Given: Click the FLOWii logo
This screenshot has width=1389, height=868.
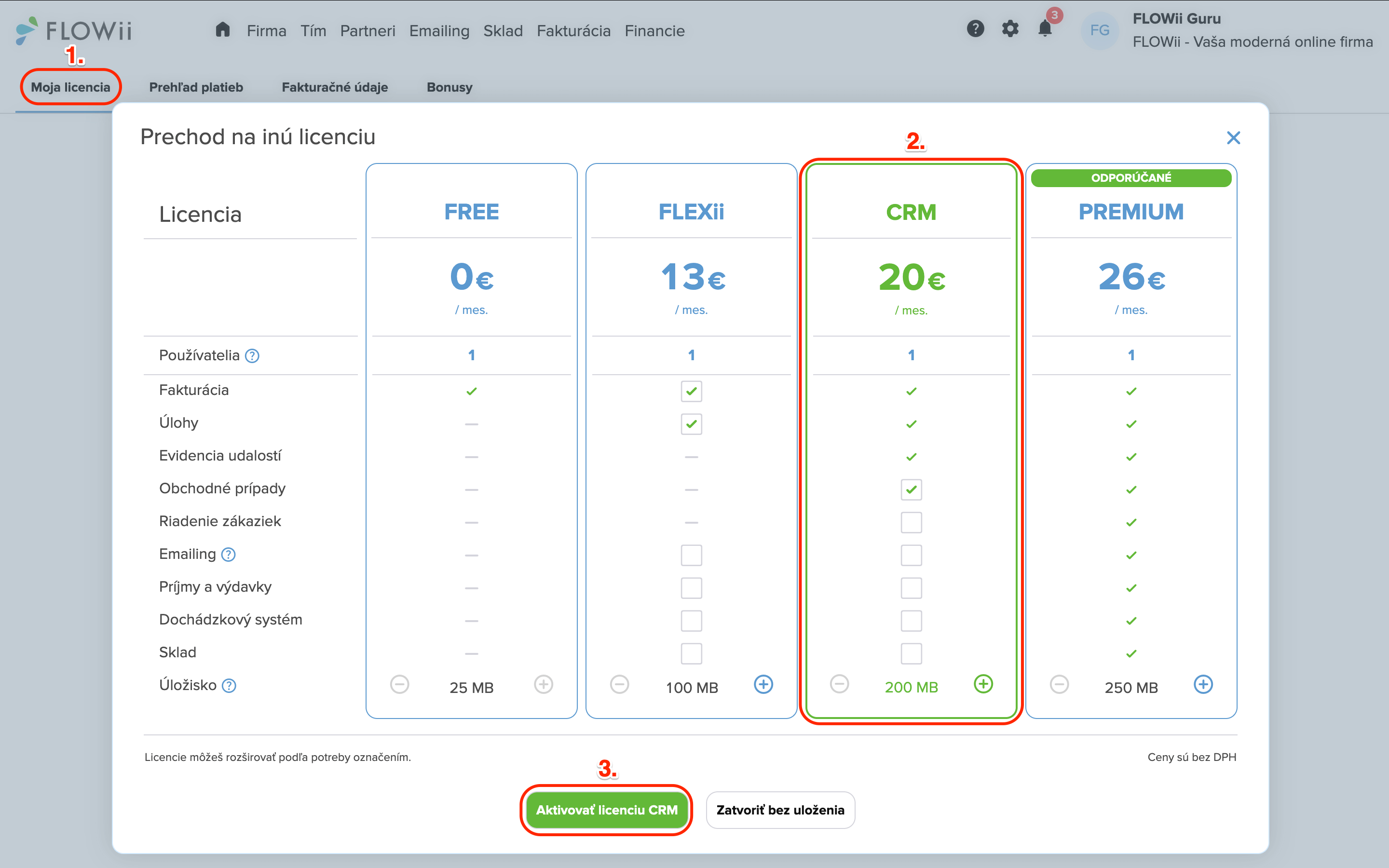Looking at the screenshot, I should (x=73, y=30).
